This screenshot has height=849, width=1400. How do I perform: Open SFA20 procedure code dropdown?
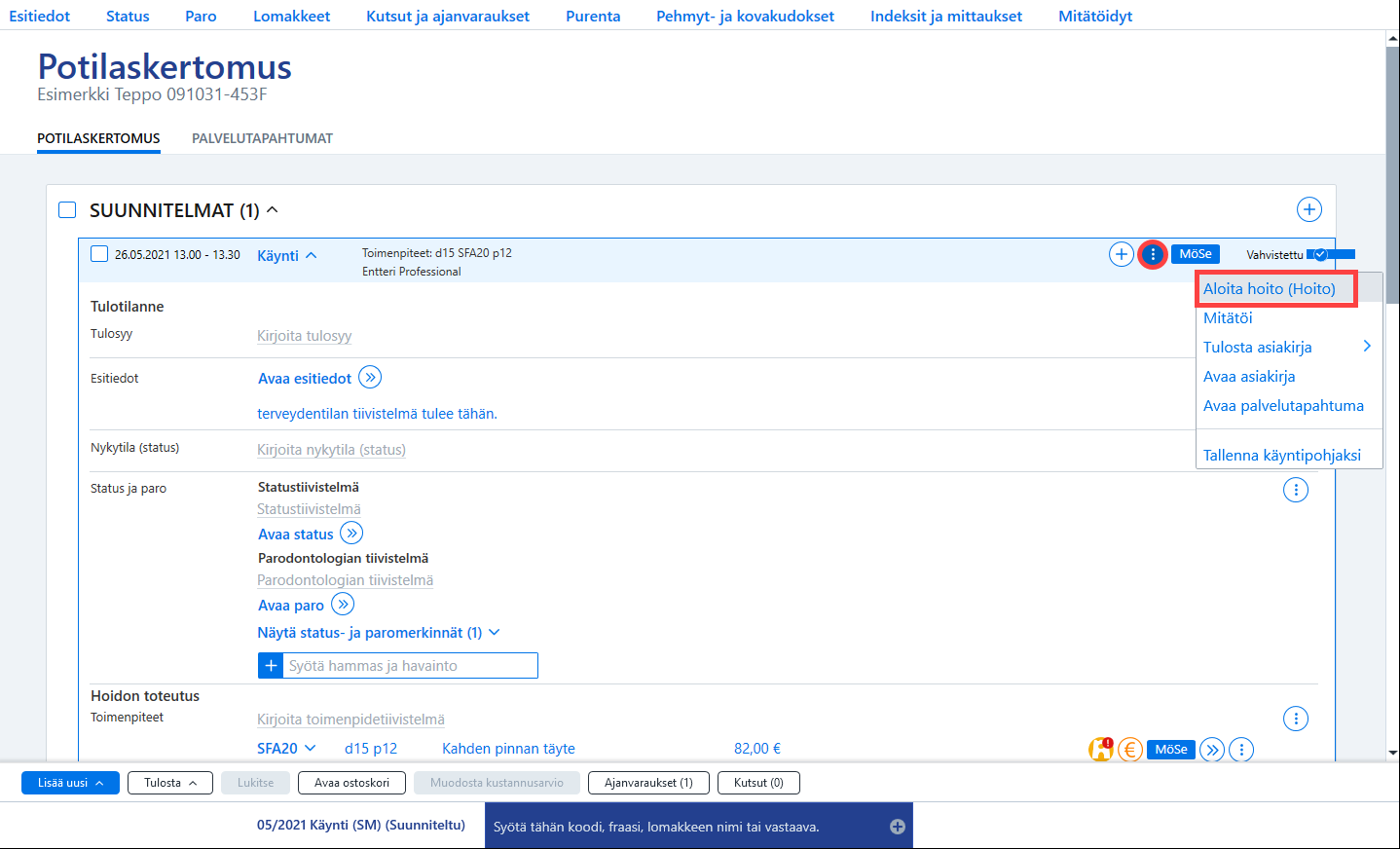click(311, 748)
